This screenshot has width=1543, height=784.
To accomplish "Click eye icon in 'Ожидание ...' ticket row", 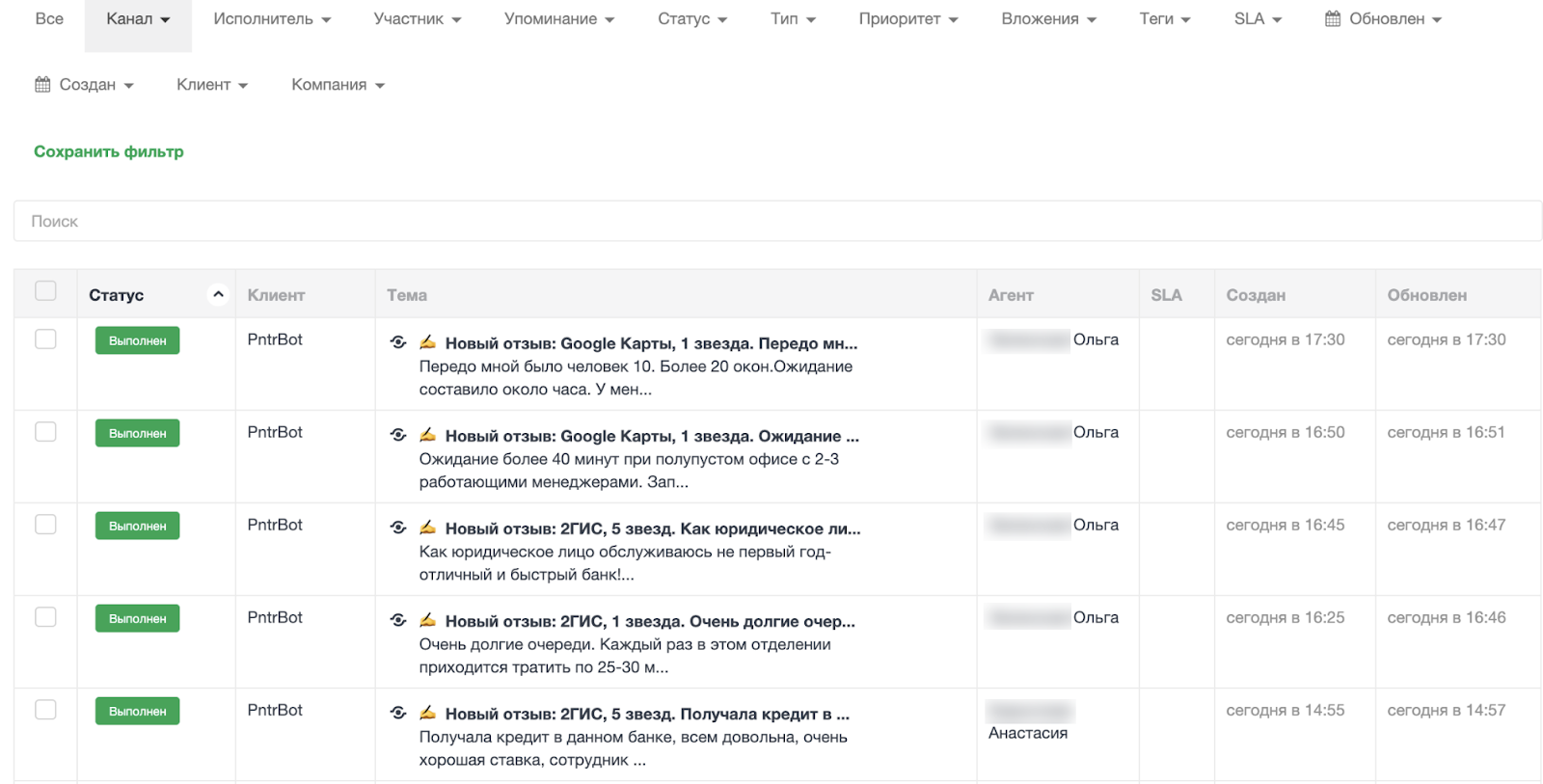I will tap(397, 435).
